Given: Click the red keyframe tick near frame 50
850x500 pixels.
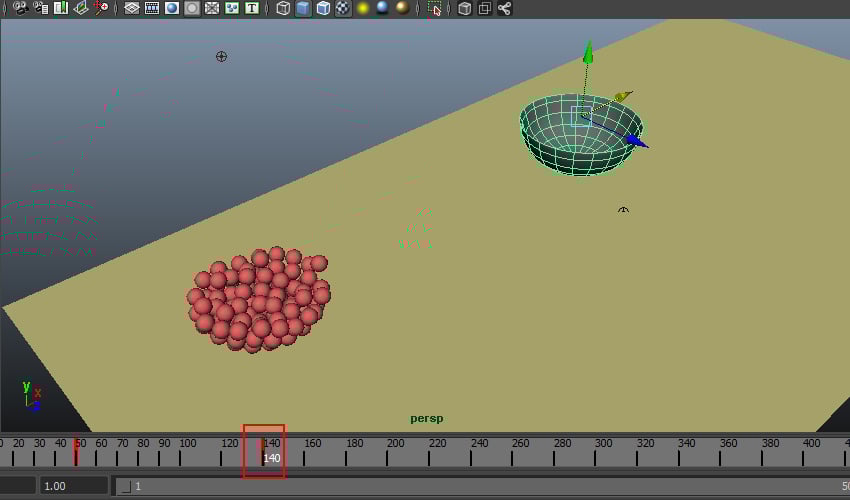Looking at the screenshot, I should [76, 451].
